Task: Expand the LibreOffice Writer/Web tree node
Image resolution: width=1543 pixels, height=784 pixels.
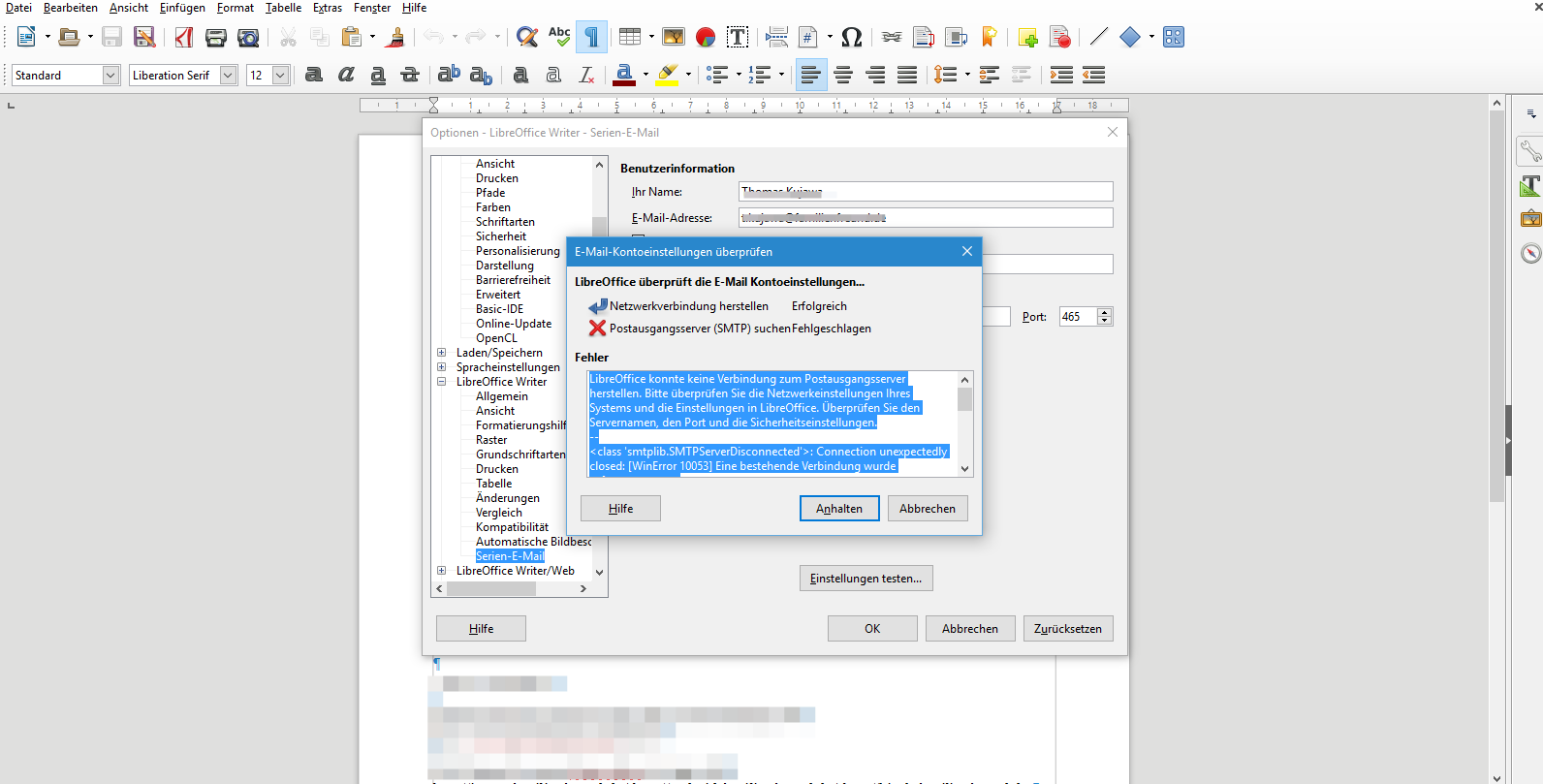Action: point(442,571)
